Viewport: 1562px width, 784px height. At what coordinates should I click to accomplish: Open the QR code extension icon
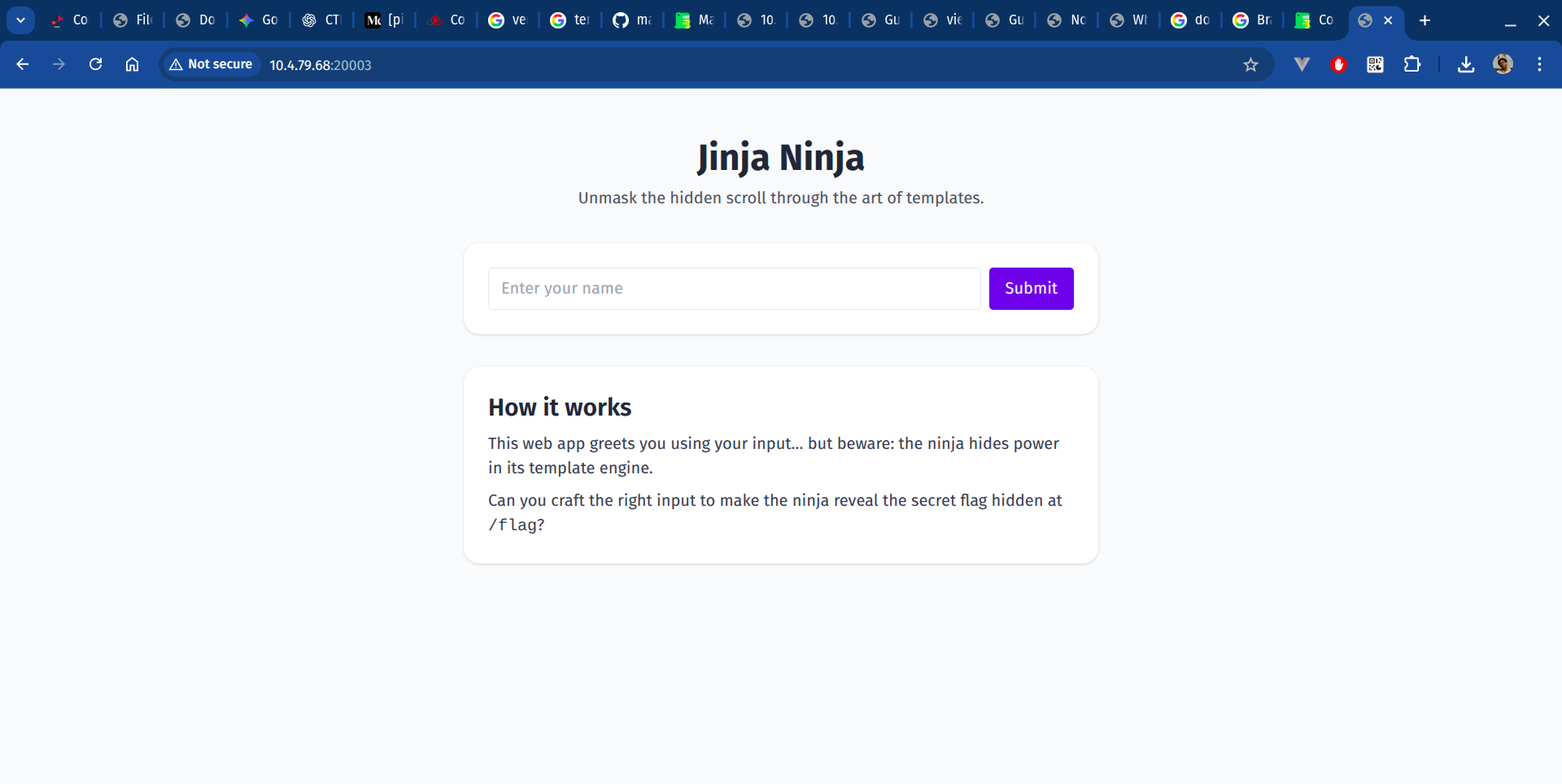1375,64
